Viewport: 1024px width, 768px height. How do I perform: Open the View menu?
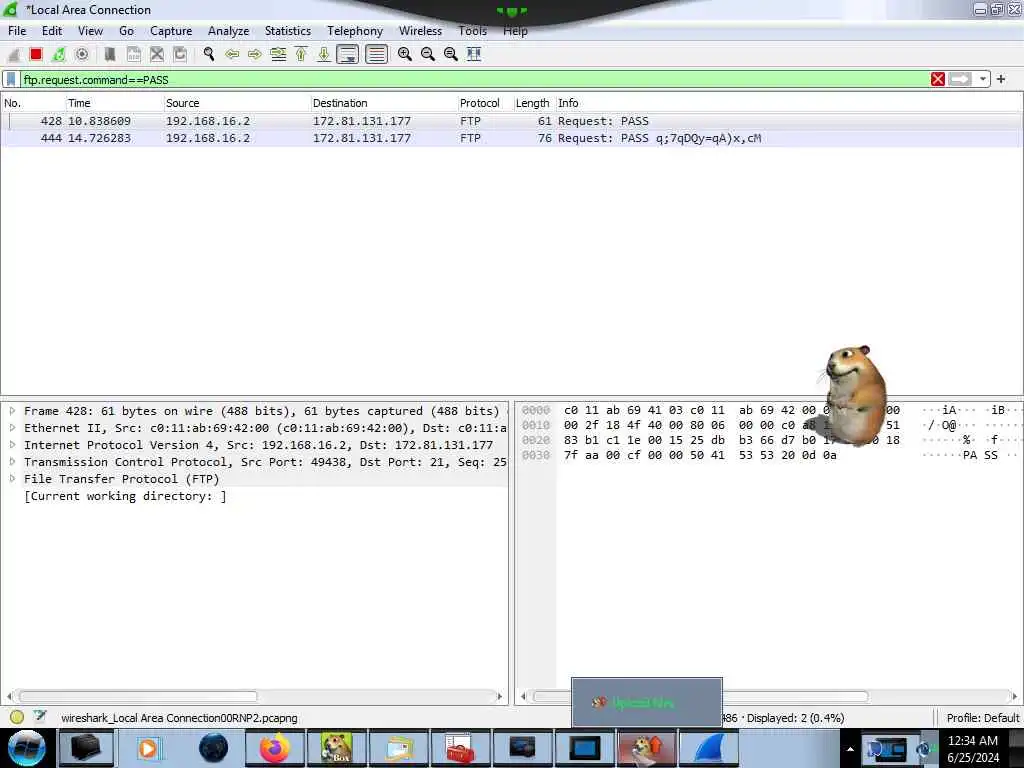(90, 31)
